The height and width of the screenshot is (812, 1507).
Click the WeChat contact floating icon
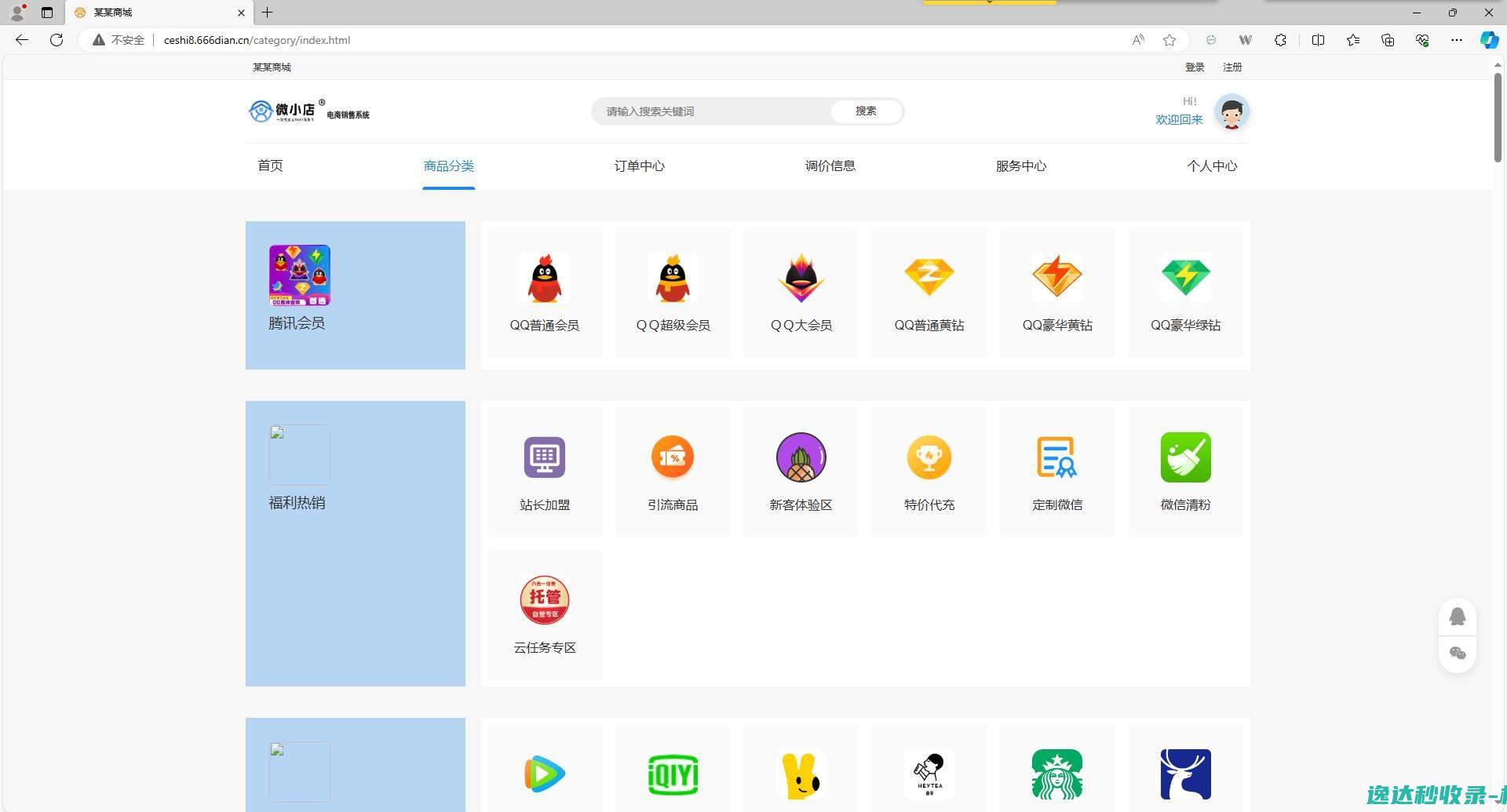point(1458,654)
